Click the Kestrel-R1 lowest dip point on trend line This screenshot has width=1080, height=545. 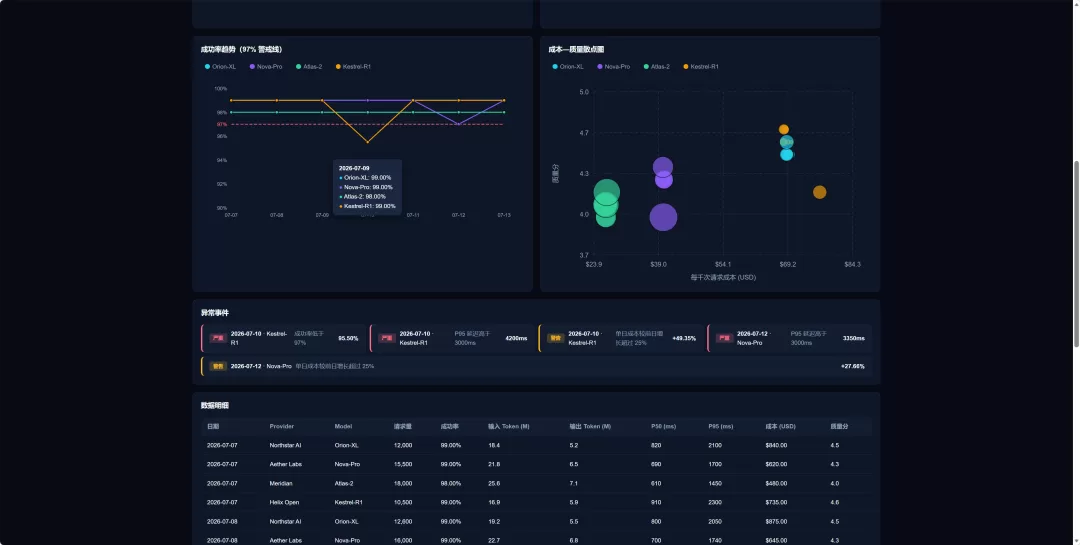(368, 142)
